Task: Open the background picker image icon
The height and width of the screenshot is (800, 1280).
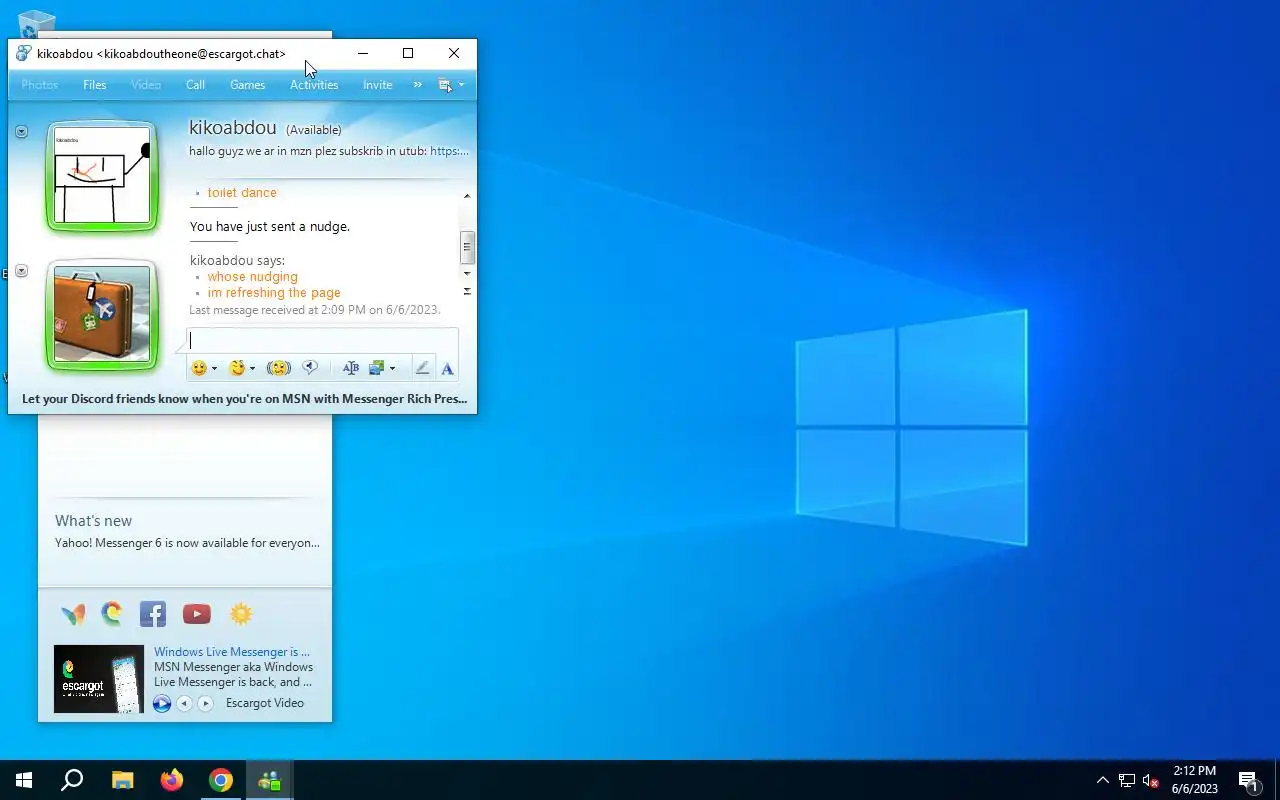Action: [377, 368]
